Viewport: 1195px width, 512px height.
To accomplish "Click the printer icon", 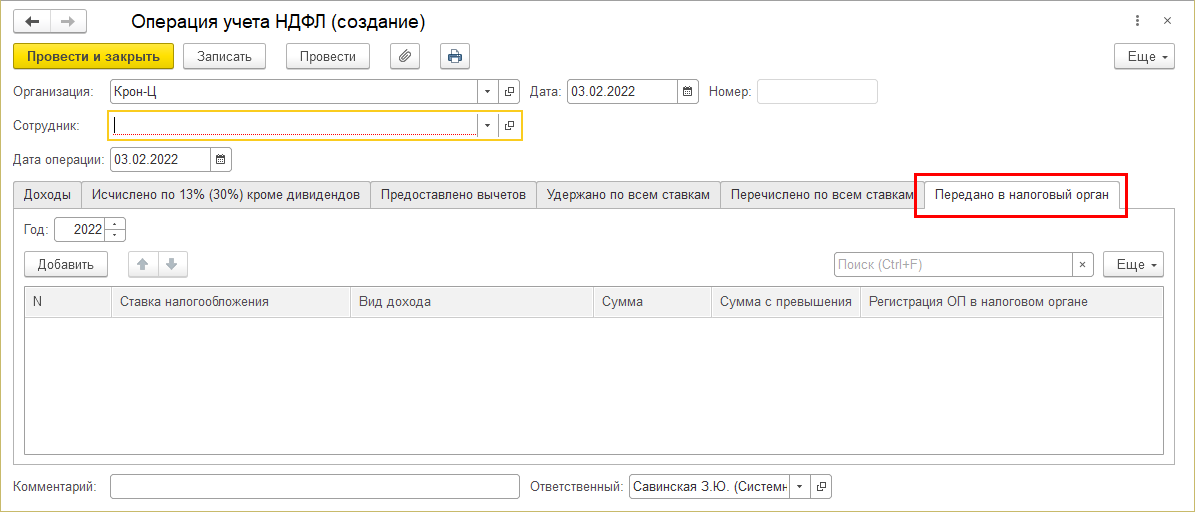I will click(x=455, y=56).
